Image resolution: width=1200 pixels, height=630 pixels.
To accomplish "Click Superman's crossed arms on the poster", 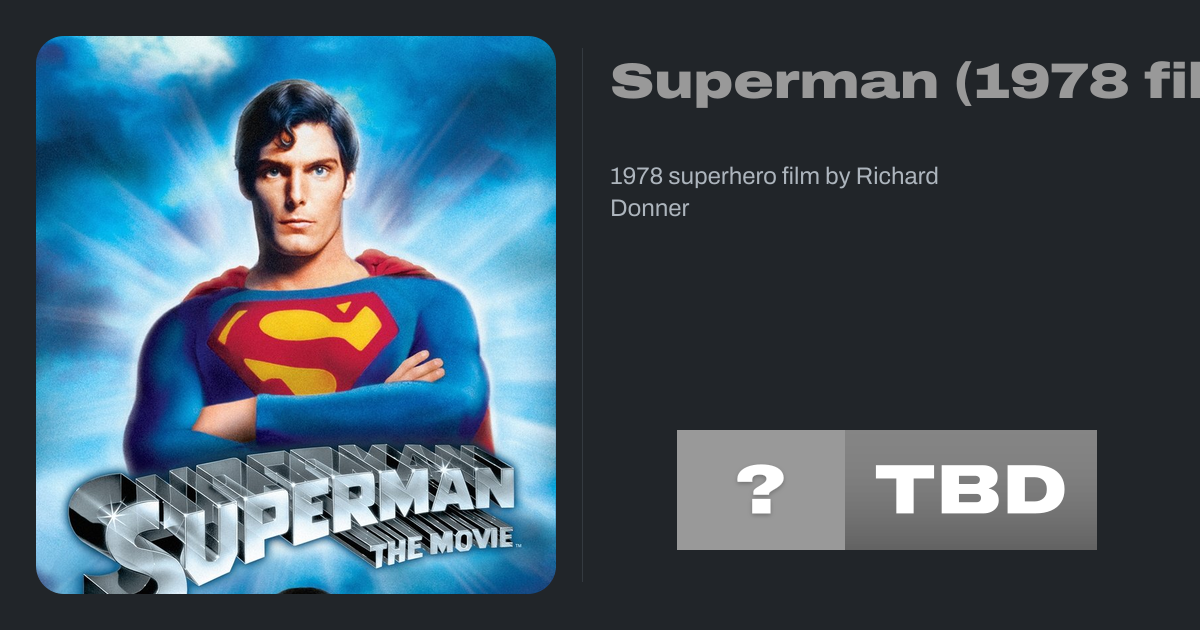I will point(330,400).
